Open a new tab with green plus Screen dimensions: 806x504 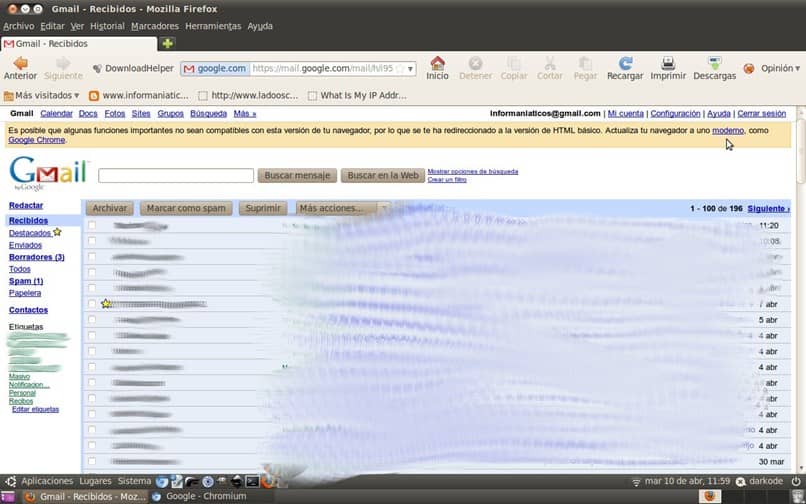(x=168, y=43)
